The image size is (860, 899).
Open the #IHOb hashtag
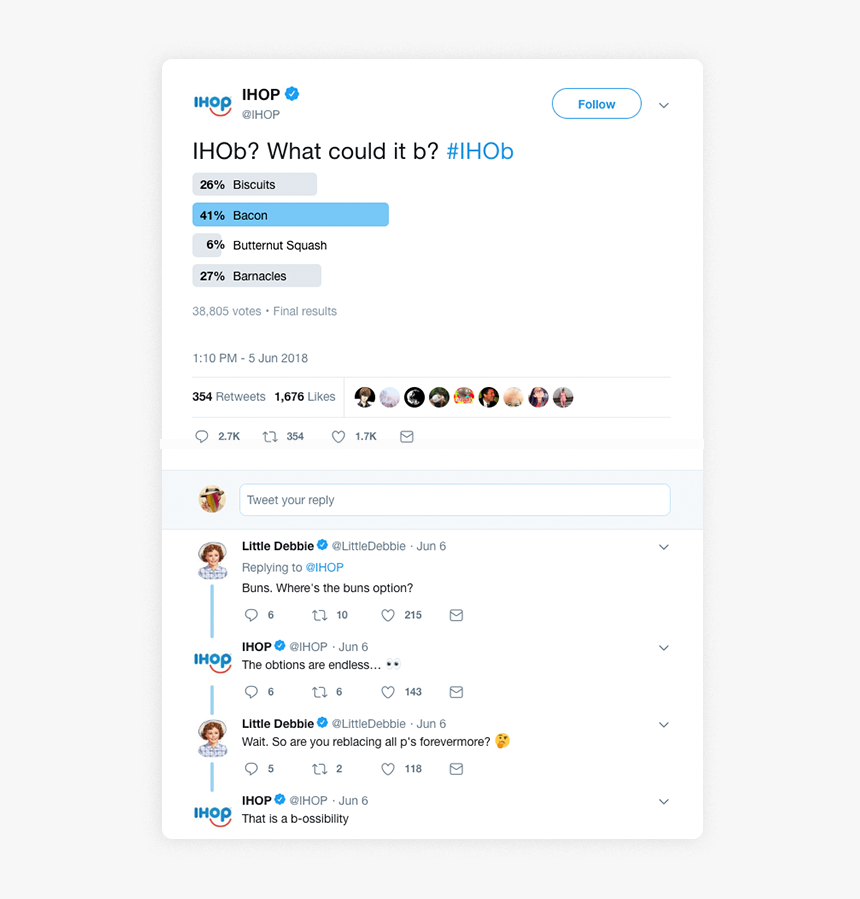pyautogui.click(x=480, y=151)
